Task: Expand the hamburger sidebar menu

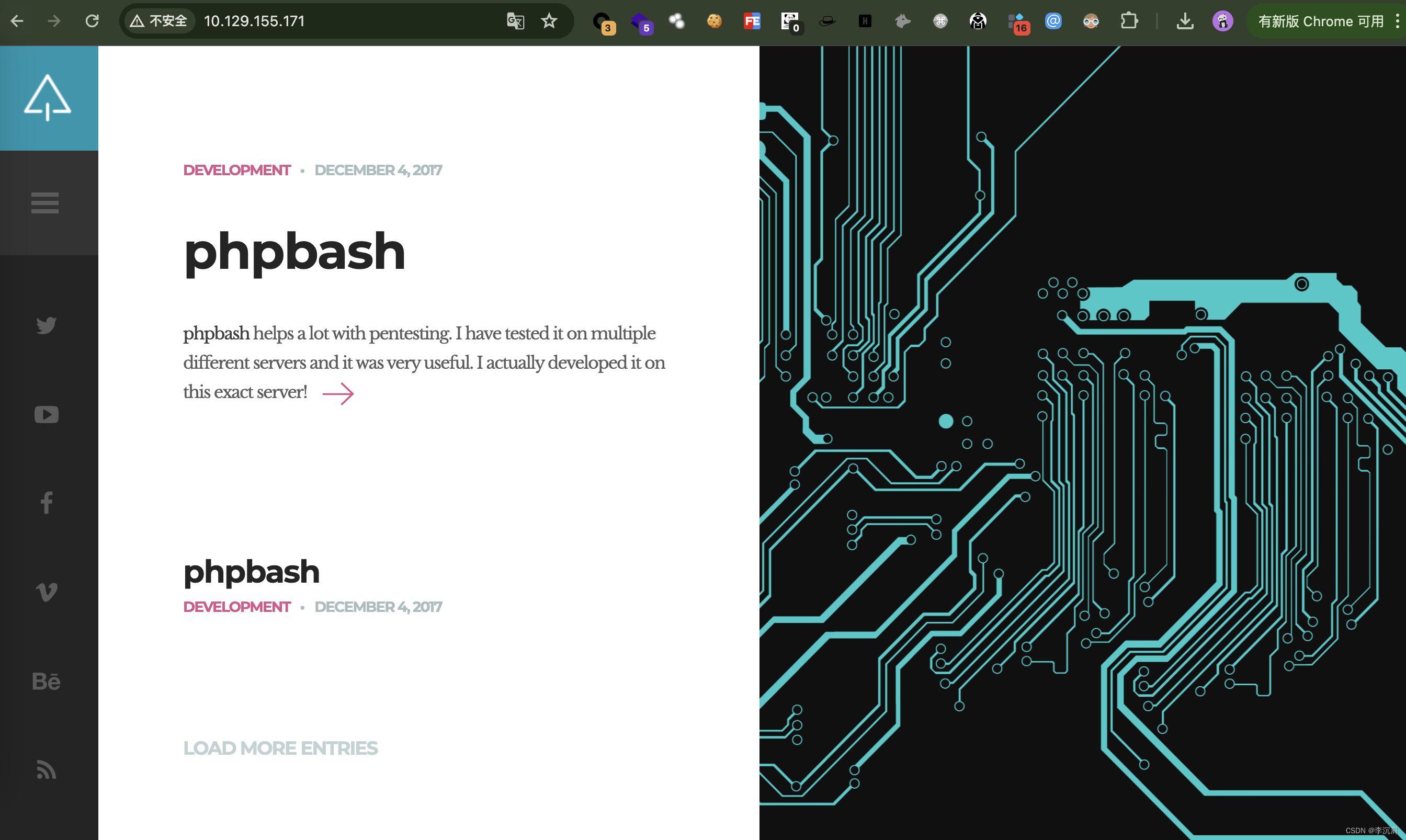Action: (x=44, y=202)
